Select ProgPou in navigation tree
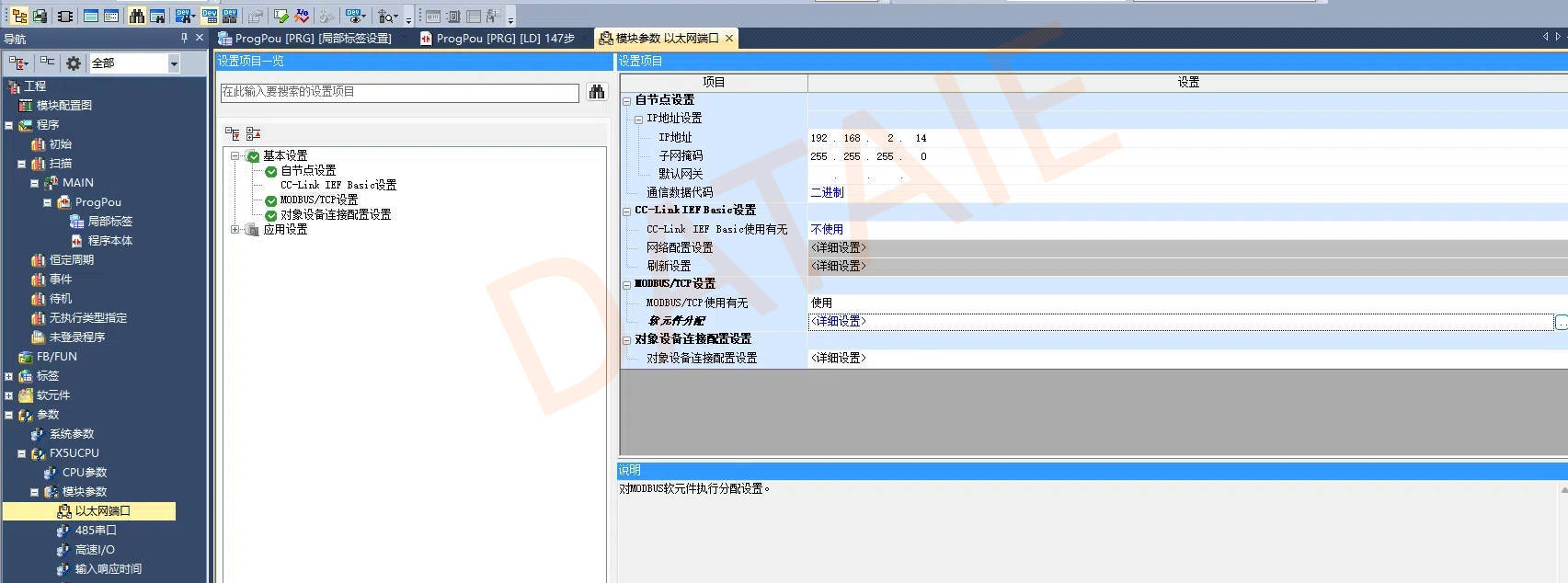Screen dimensions: 1568x583 pyautogui.click(x=97, y=202)
